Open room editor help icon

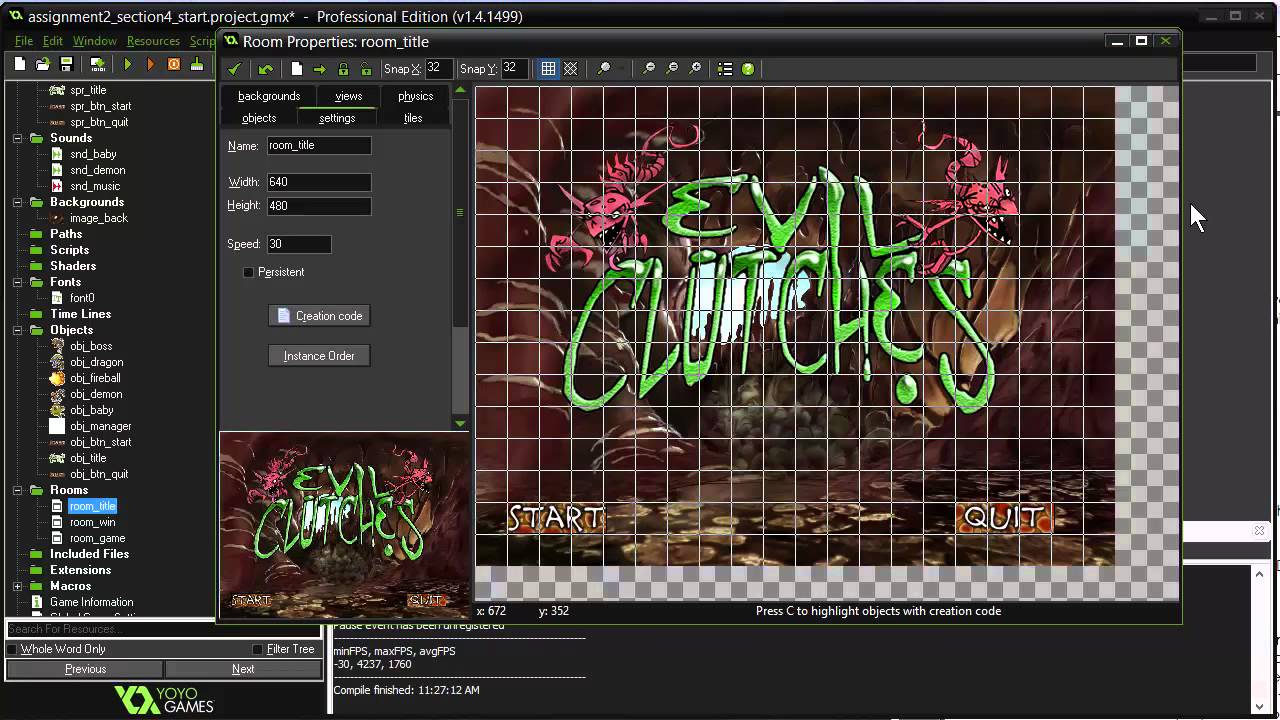[x=748, y=69]
